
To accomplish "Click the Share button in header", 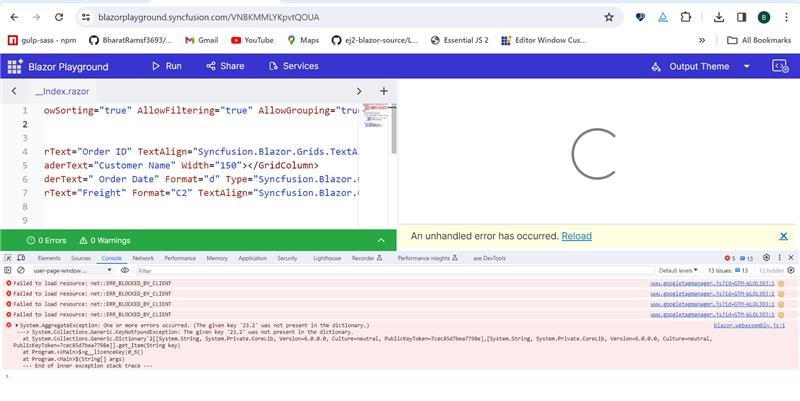I will [224, 66].
